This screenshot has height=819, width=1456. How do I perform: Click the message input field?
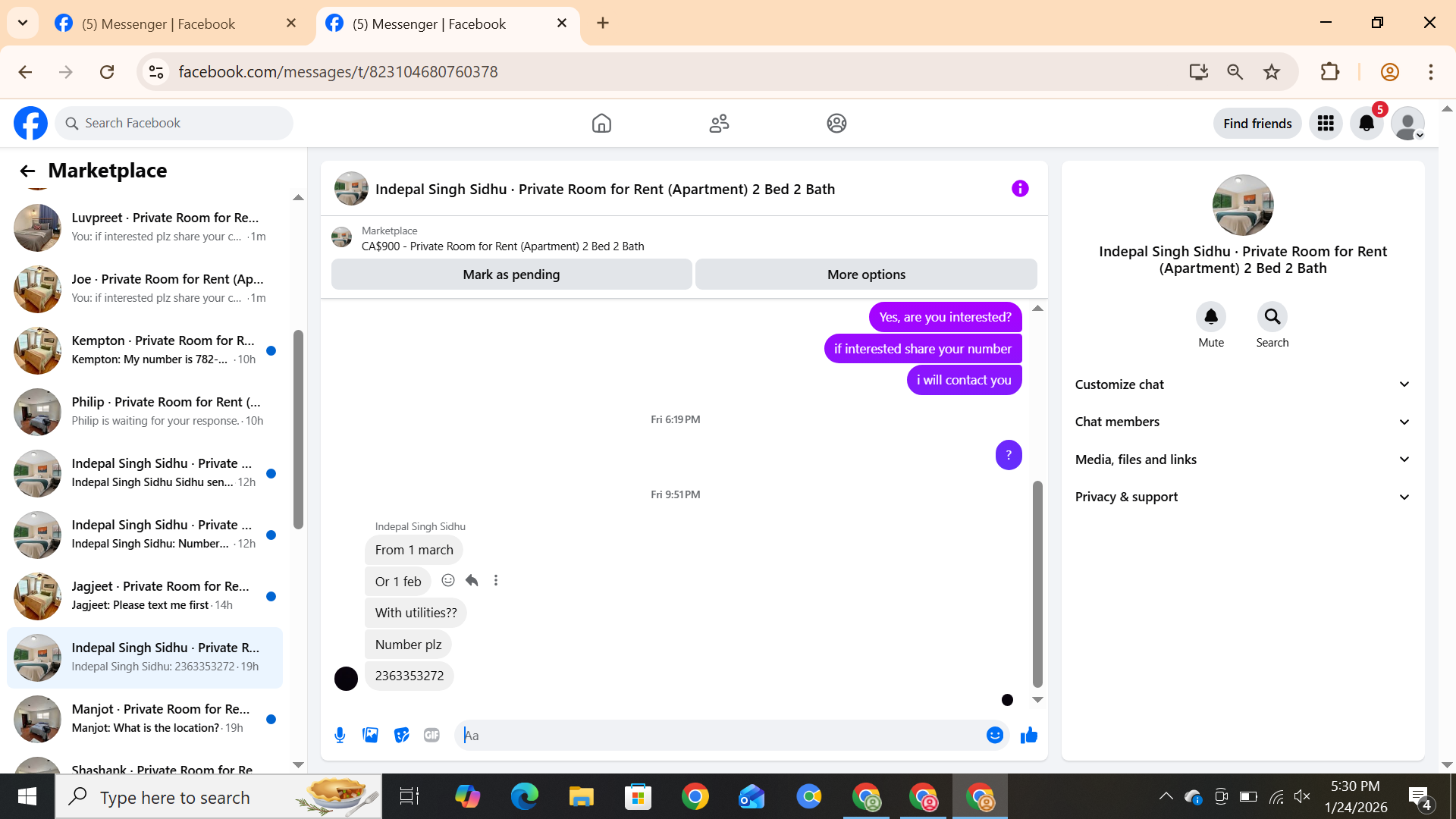[x=720, y=735]
